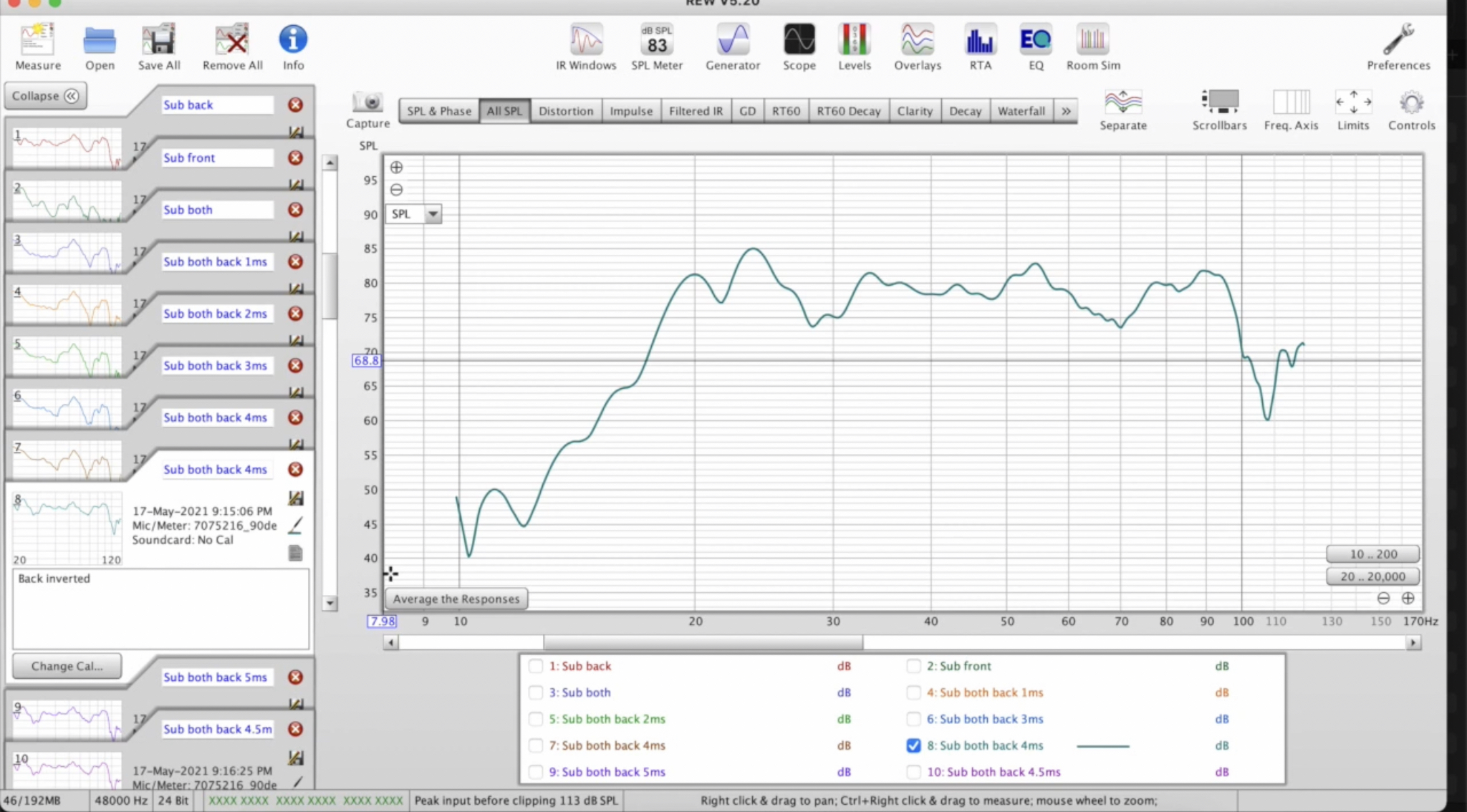Click the Back inverted notes field
The width and height of the screenshot is (1467, 812).
tap(161, 609)
